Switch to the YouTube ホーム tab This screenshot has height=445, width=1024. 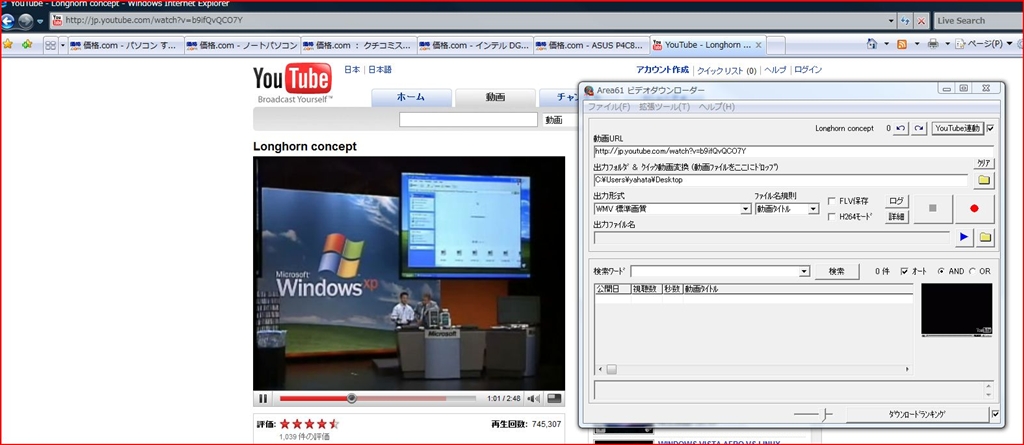pyautogui.click(x=411, y=97)
